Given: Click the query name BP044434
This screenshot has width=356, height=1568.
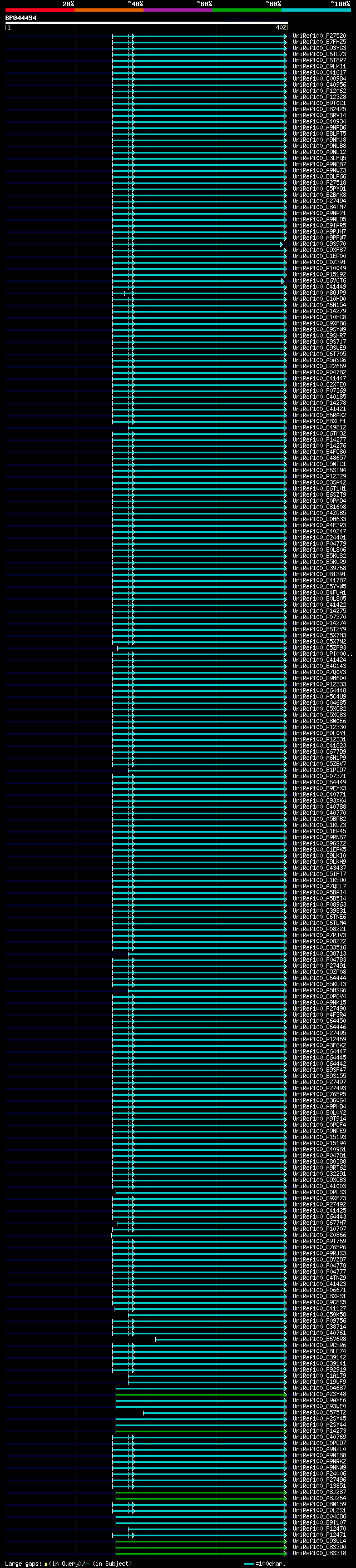Looking at the screenshot, I should [21, 18].
